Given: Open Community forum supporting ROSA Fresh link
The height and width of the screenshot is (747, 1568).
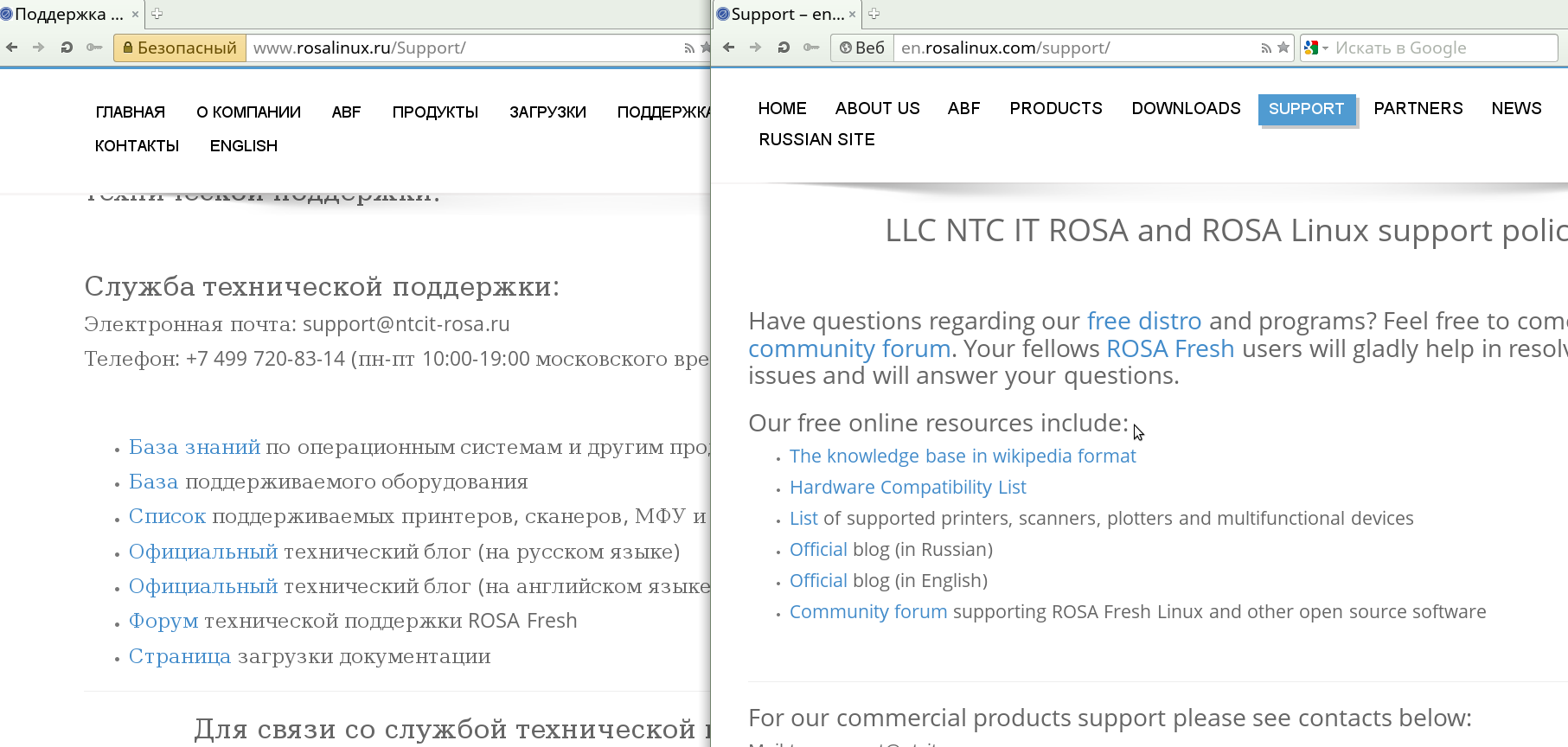Looking at the screenshot, I should pyautogui.click(x=868, y=611).
